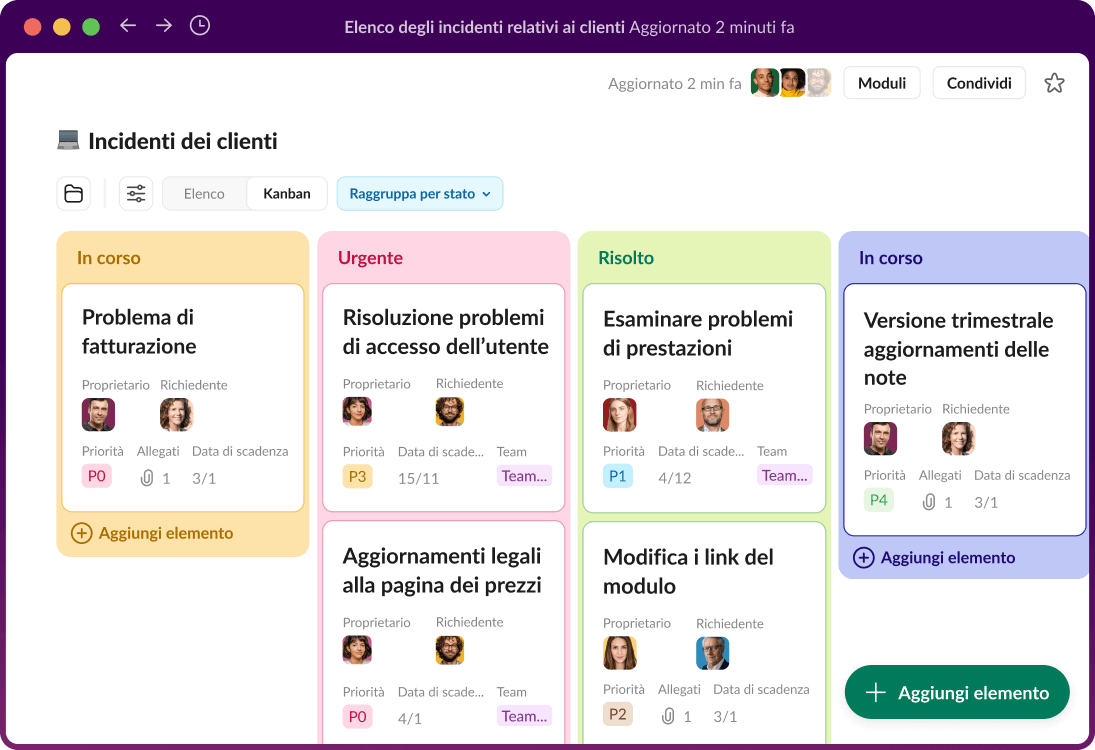Click the P3 priority badge

tap(357, 476)
